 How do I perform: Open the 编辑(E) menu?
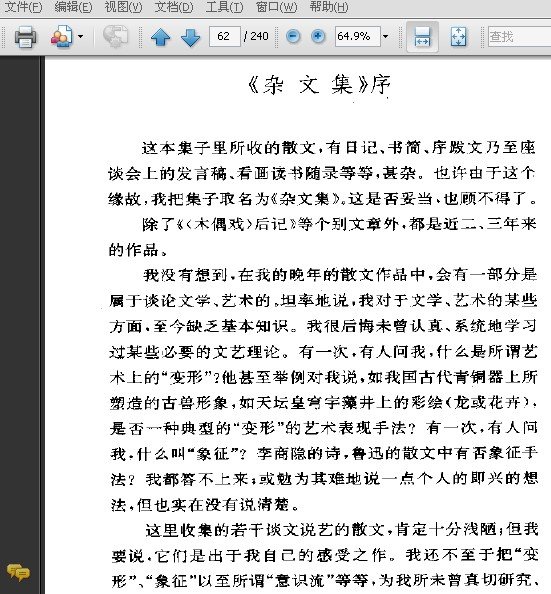73,7
